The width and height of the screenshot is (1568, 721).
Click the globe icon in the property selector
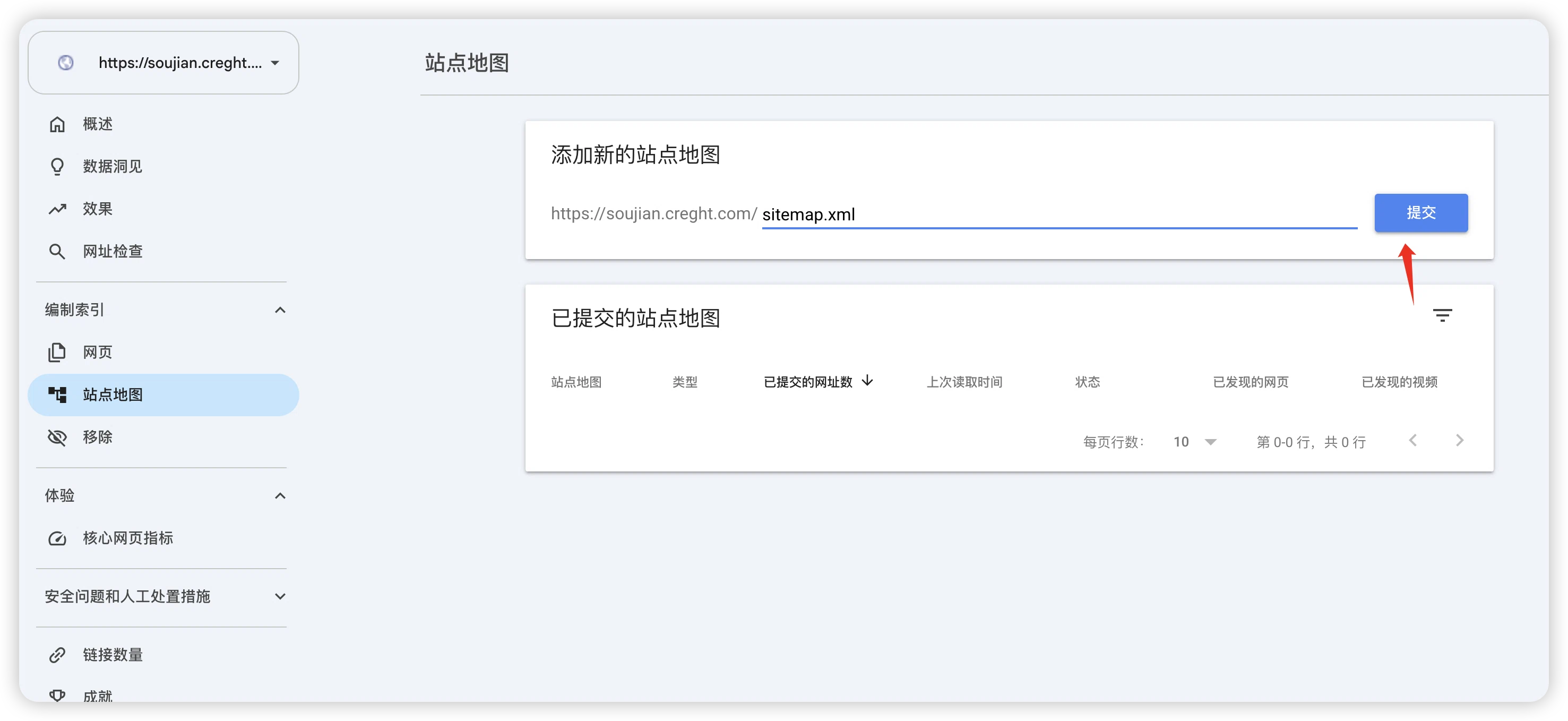(66, 63)
